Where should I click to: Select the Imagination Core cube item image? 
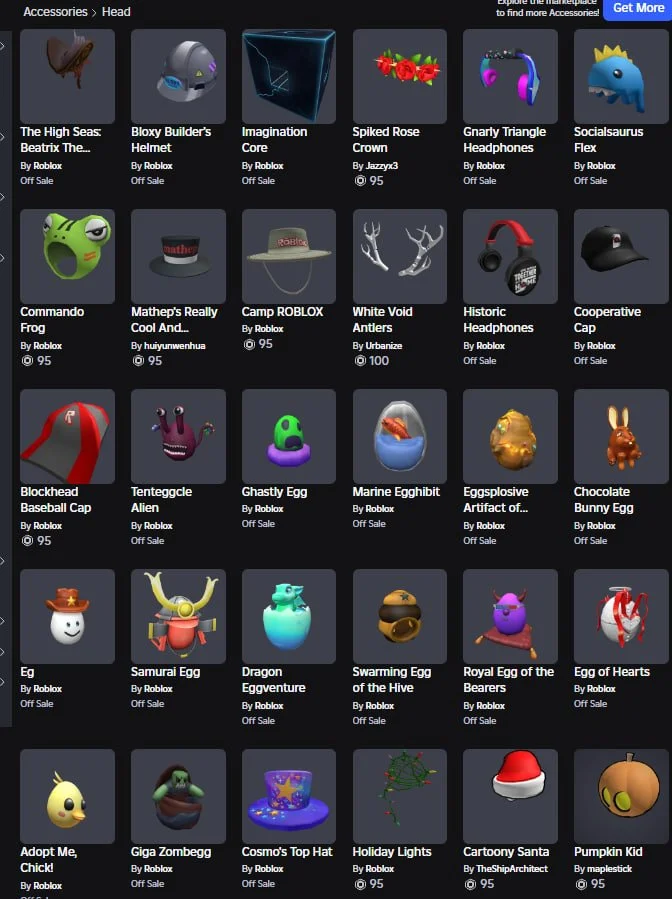pyautogui.click(x=289, y=76)
